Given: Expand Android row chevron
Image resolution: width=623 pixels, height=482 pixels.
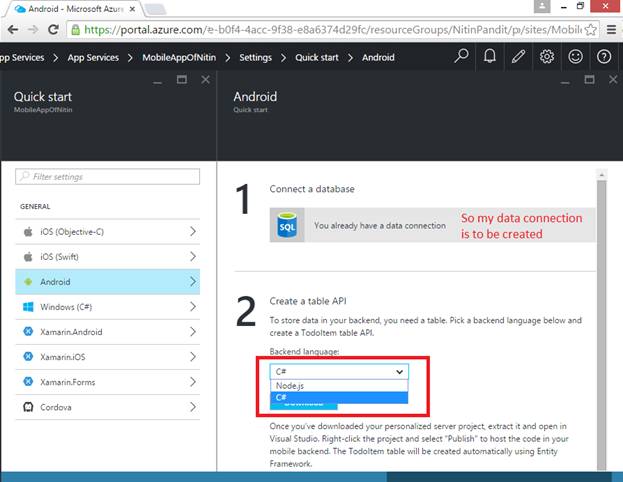Looking at the screenshot, I should (x=193, y=281).
